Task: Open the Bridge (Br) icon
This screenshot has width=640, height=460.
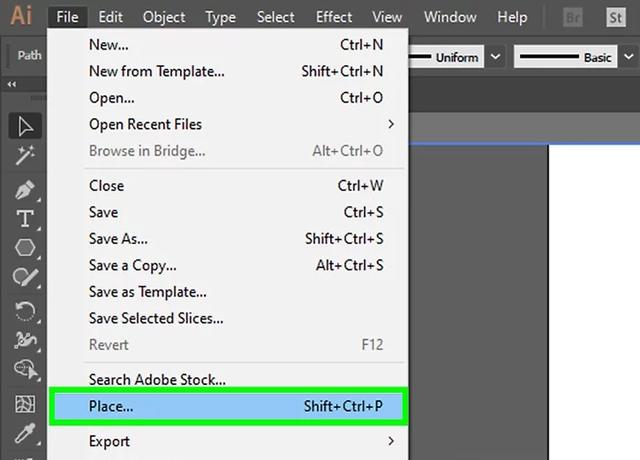Action: 573,17
